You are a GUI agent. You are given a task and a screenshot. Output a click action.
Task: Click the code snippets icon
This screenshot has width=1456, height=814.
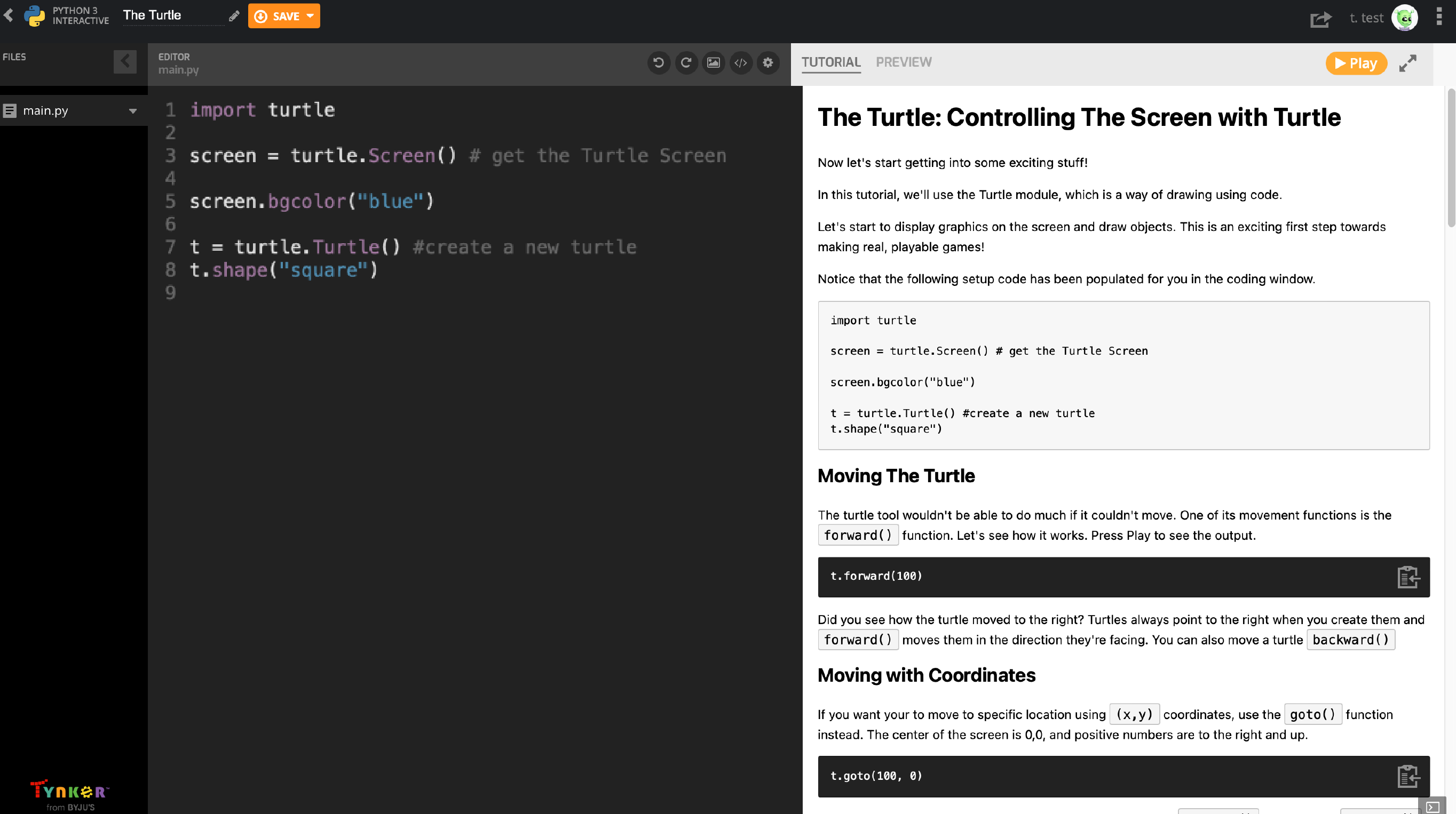740,62
